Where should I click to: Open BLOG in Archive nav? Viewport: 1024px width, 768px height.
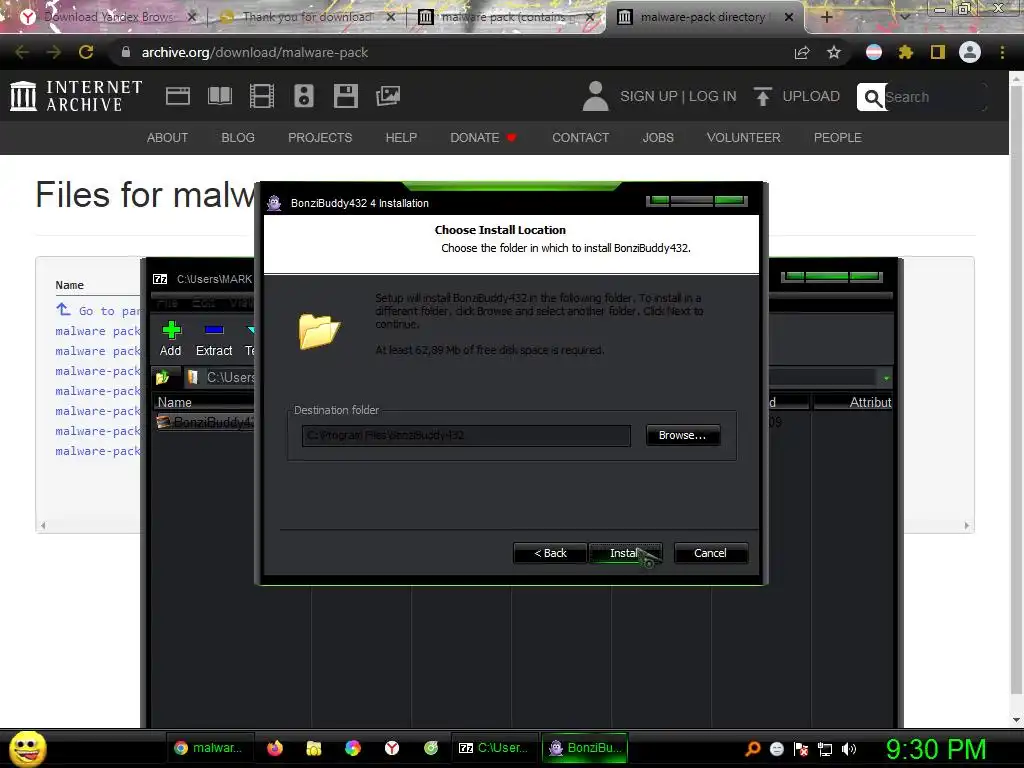[x=238, y=138]
